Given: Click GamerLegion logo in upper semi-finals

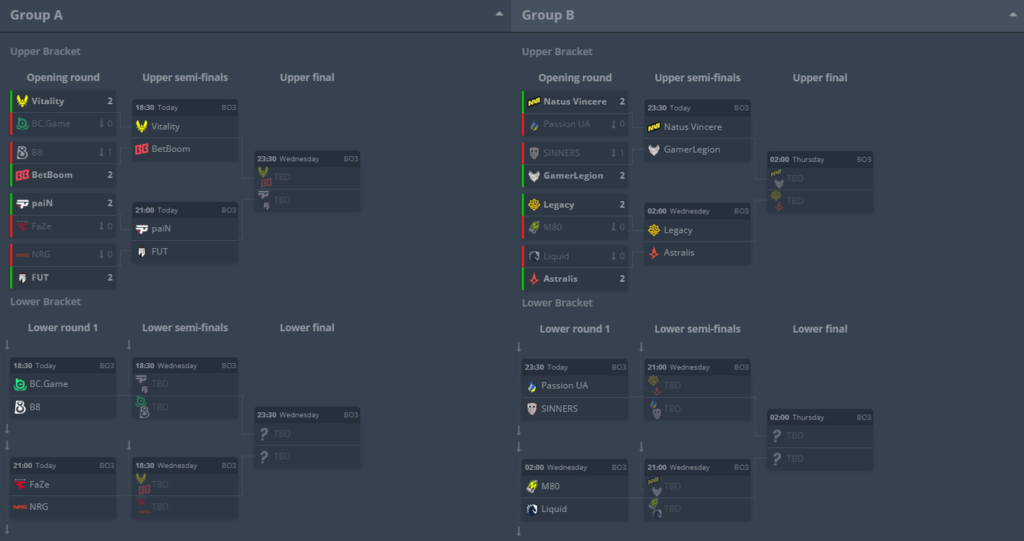Looking at the screenshot, I should pyautogui.click(x=654, y=150).
